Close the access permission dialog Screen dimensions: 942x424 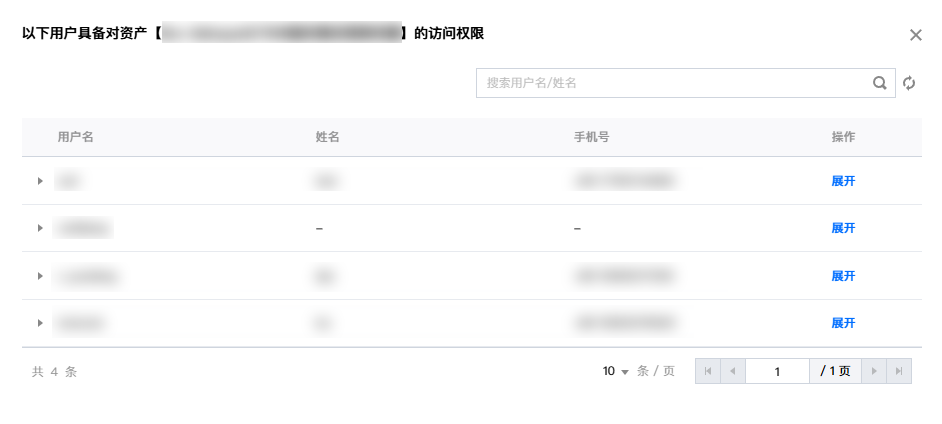tap(915, 35)
